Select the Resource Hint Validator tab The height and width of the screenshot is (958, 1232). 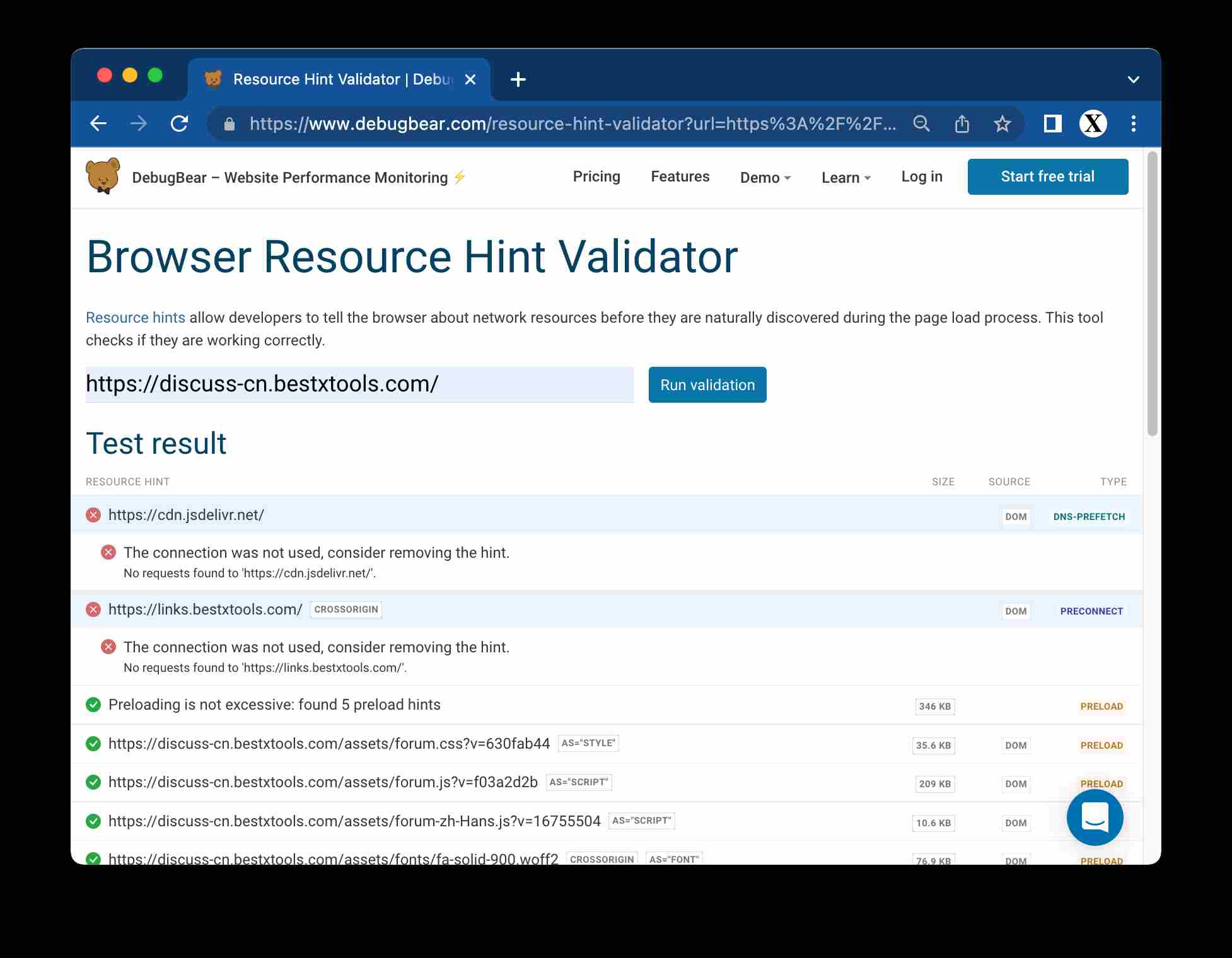pyautogui.click(x=334, y=79)
